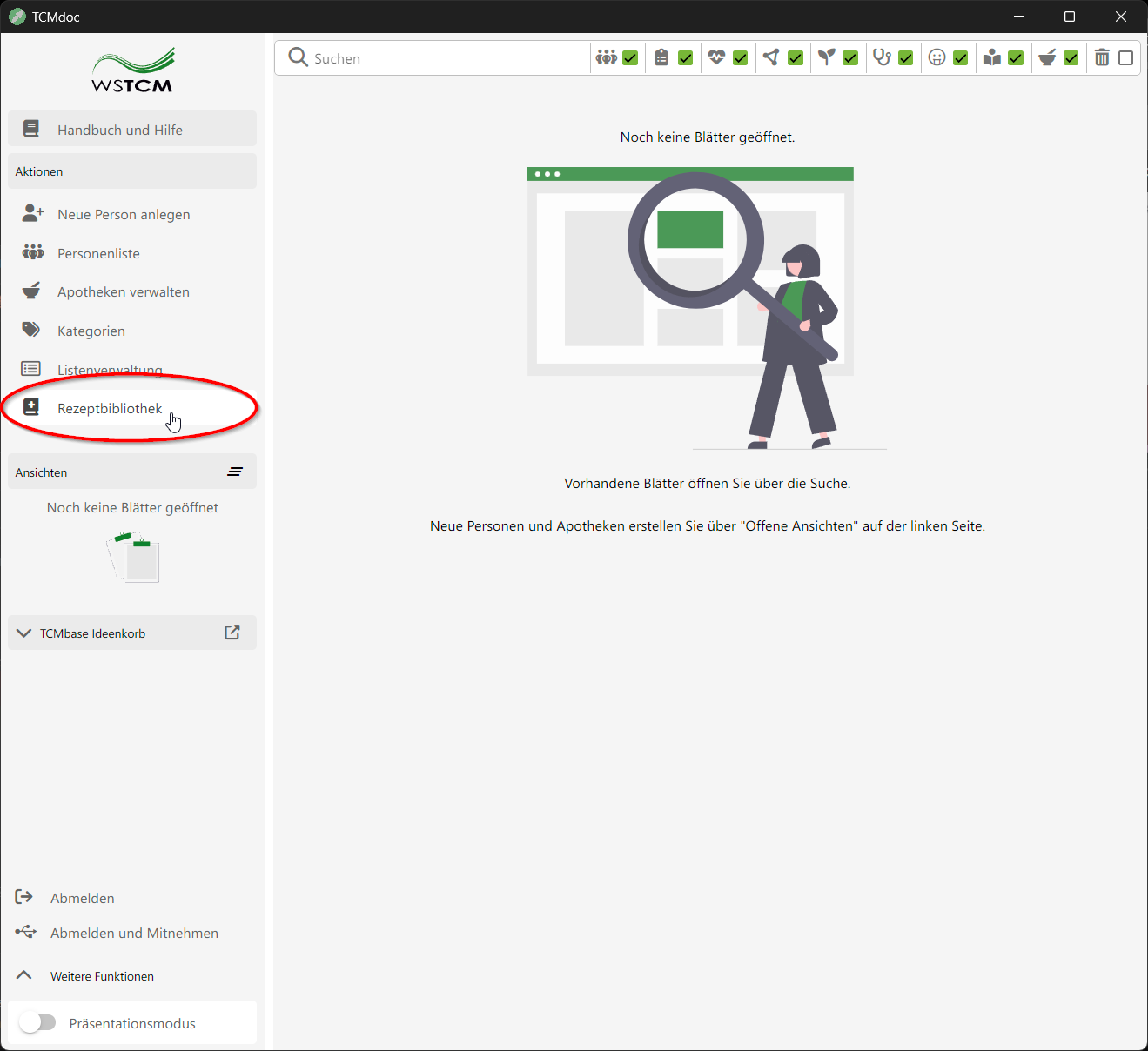Select the Kategorien tag icon in sidebar
Image resolution: width=1148 pixels, height=1051 pixels.
[30, 330]
